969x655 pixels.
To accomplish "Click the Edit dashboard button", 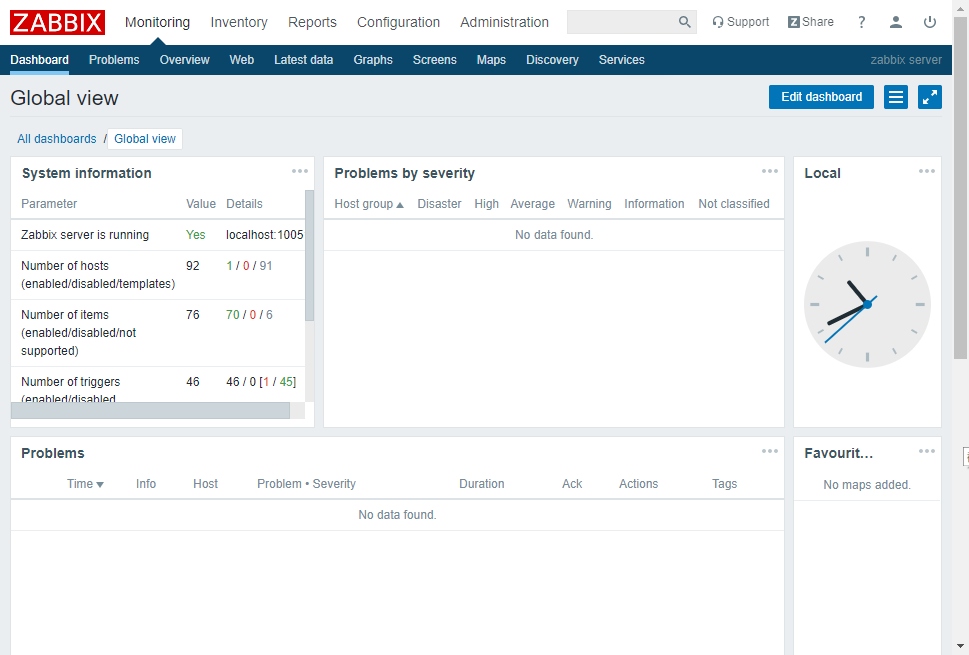I will [821, 97].
